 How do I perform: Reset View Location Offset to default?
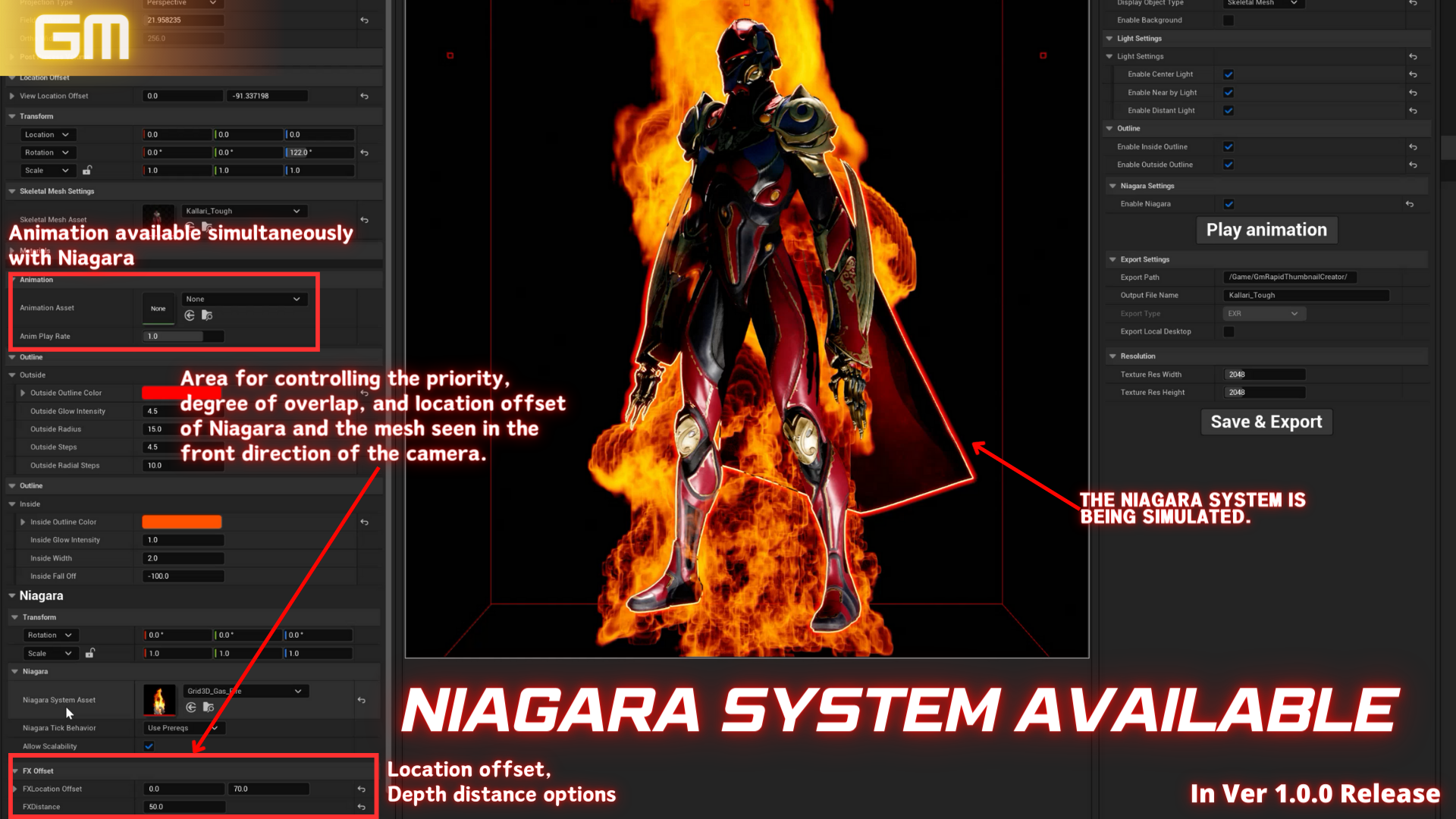tap(364, 96)
